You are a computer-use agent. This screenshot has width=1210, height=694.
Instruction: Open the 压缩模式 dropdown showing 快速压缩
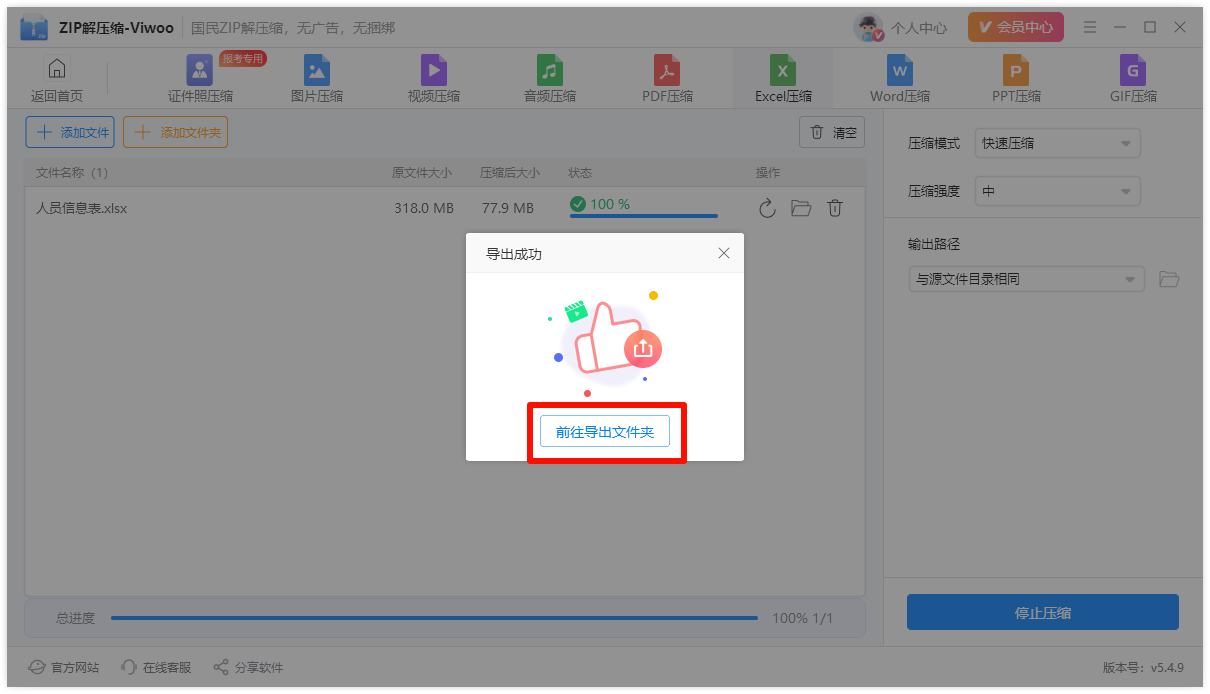pos(1058,143)
